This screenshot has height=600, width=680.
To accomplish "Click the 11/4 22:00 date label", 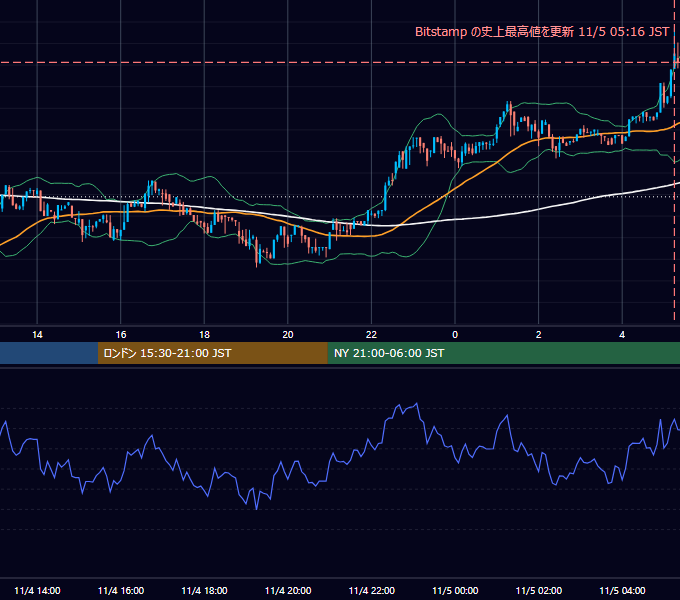I will tap(372, 590).
